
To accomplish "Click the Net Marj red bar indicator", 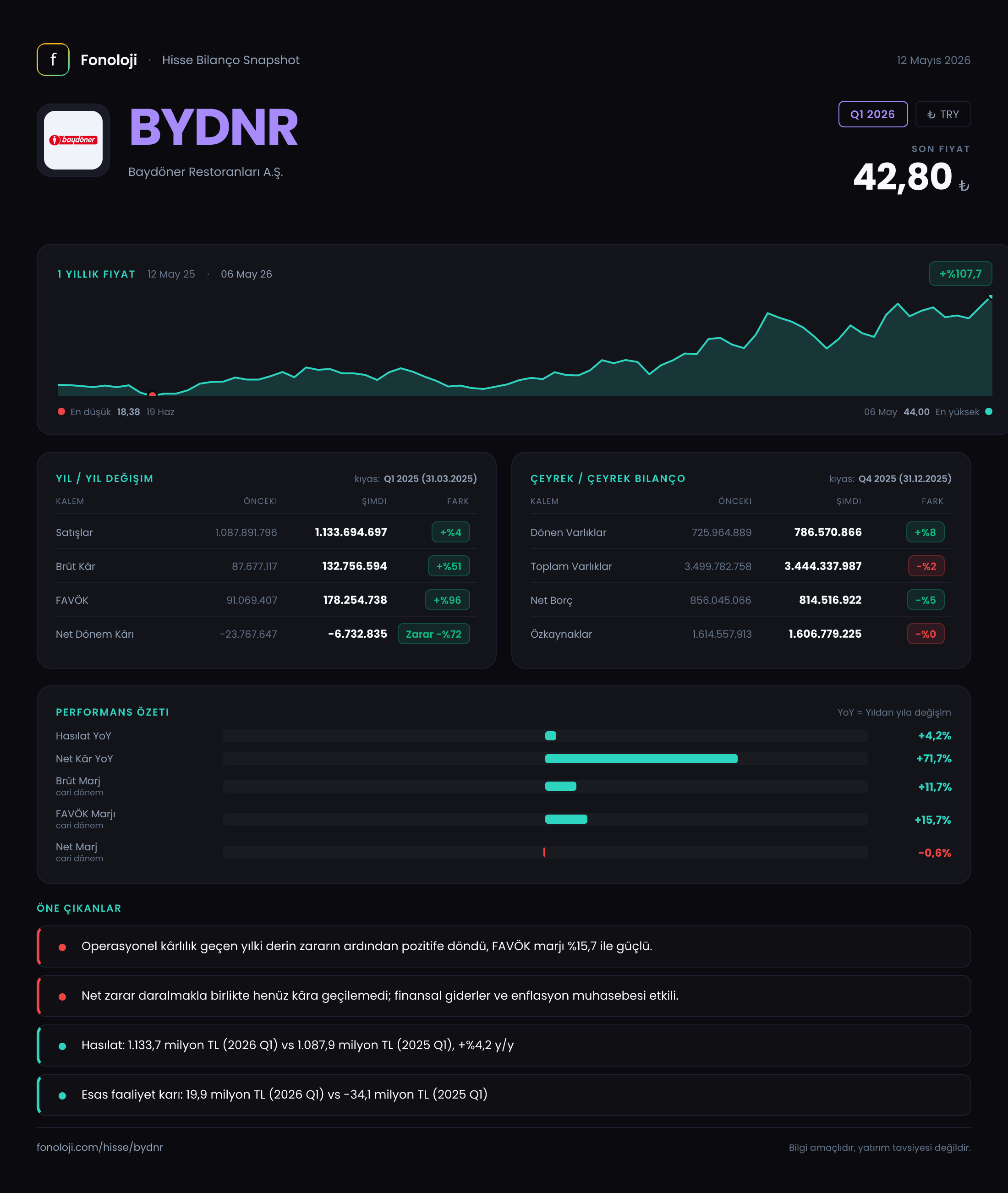I will pos(544,852).
